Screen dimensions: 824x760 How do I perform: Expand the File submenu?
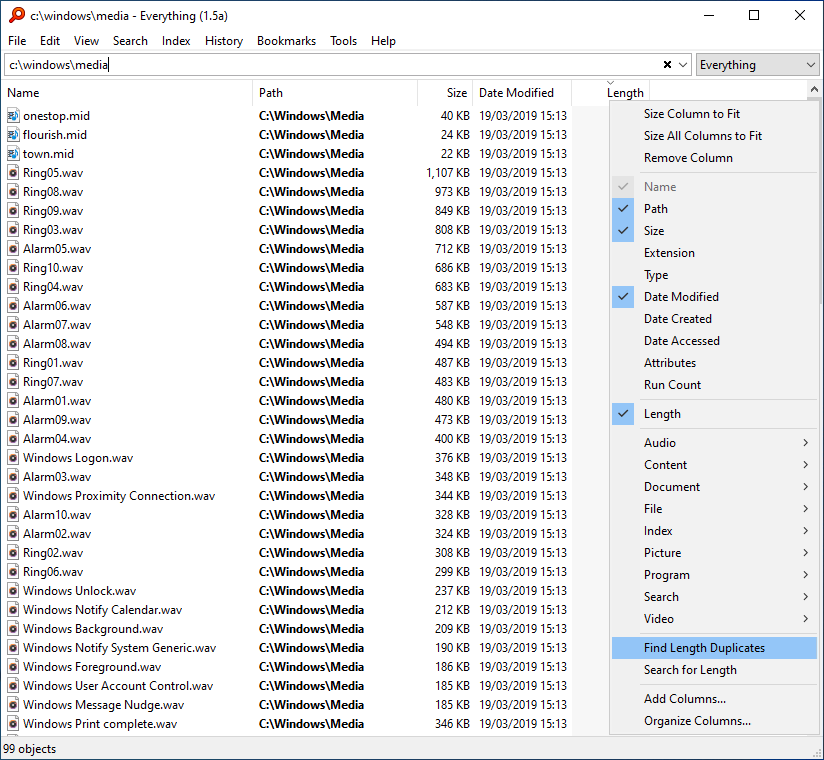point(714,509)
